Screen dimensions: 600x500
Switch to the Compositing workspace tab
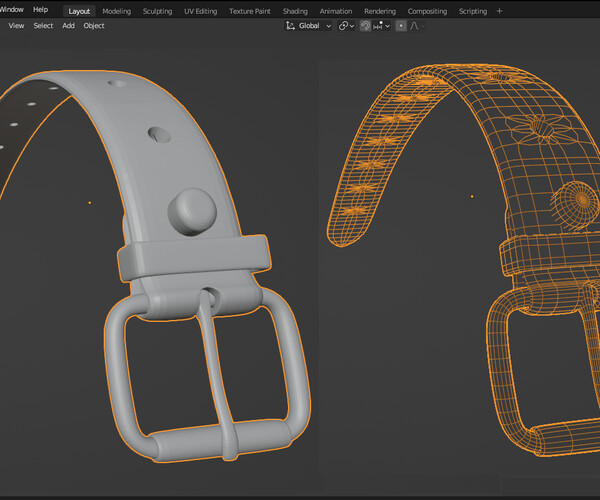point(427,11)
